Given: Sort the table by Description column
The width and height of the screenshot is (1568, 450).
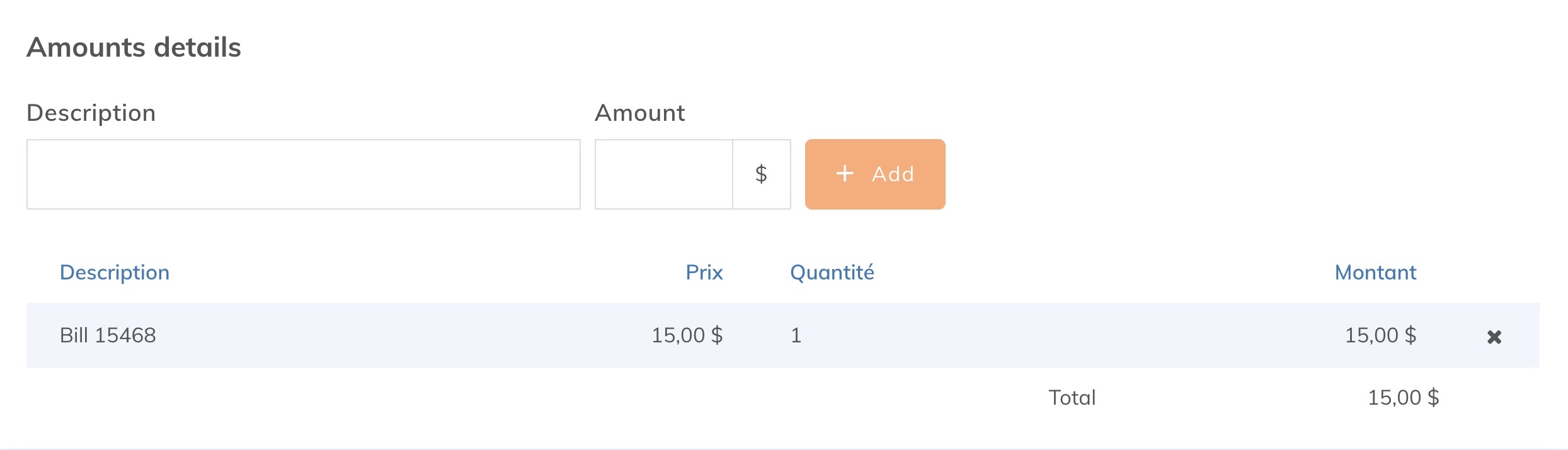Looking at the screenshot, I should [115, 272].
